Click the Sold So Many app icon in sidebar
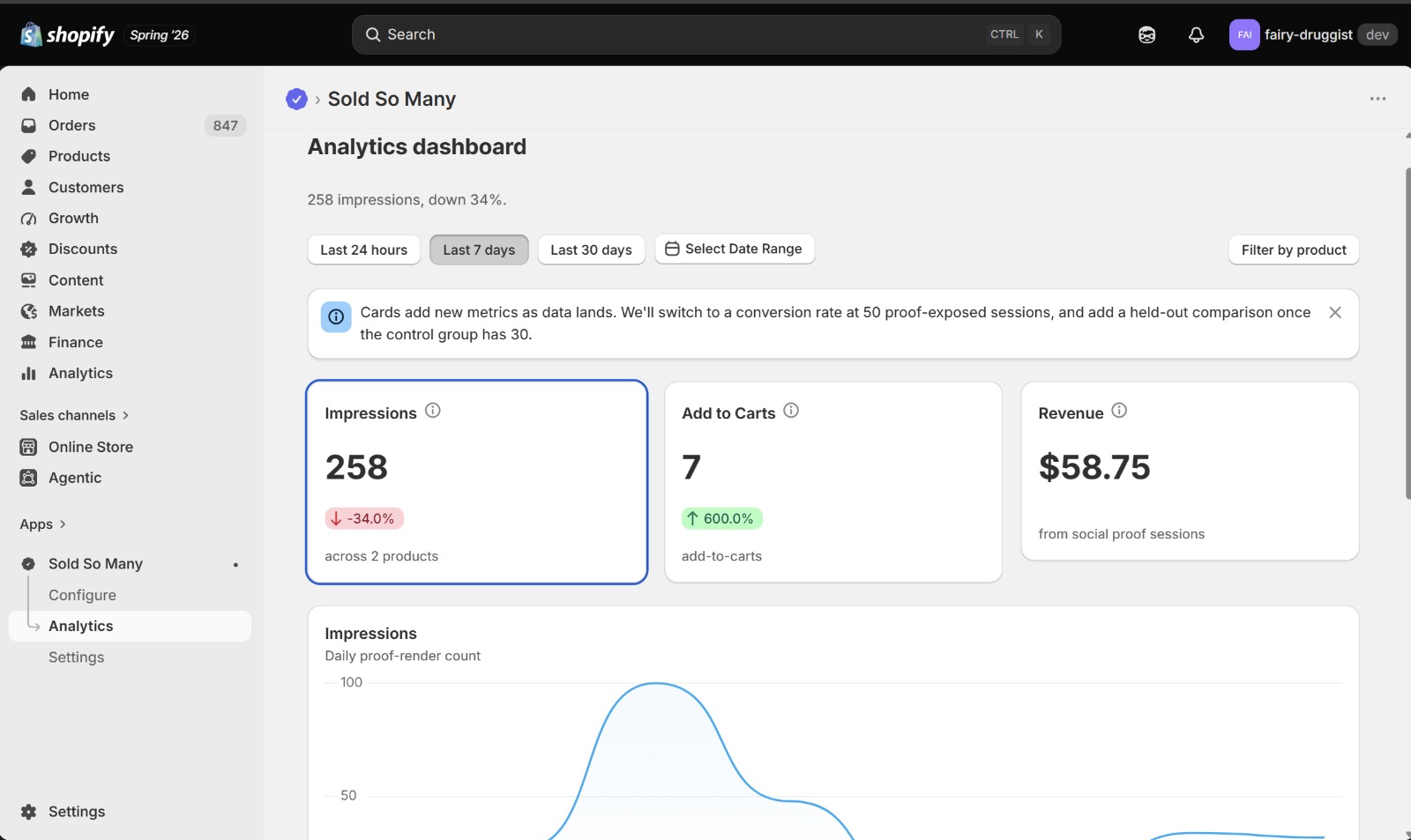The image size is (1411, 840). click(x=29, y=563)
